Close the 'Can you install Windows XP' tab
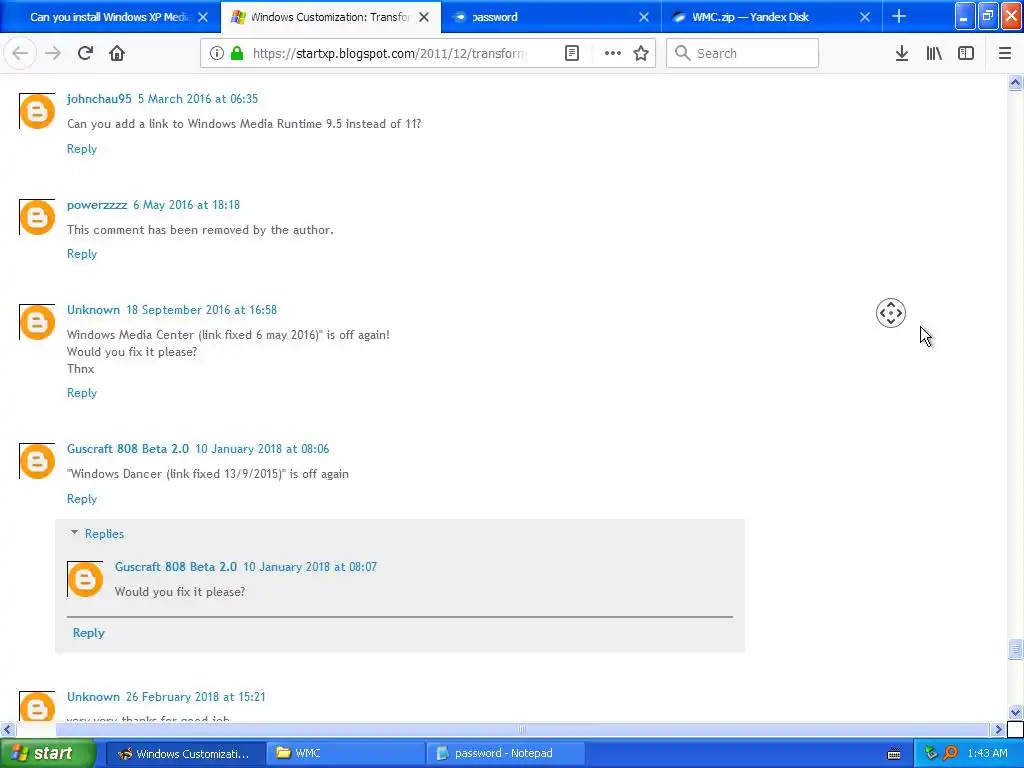The image size is (1024, 768). tap(203, 17)
